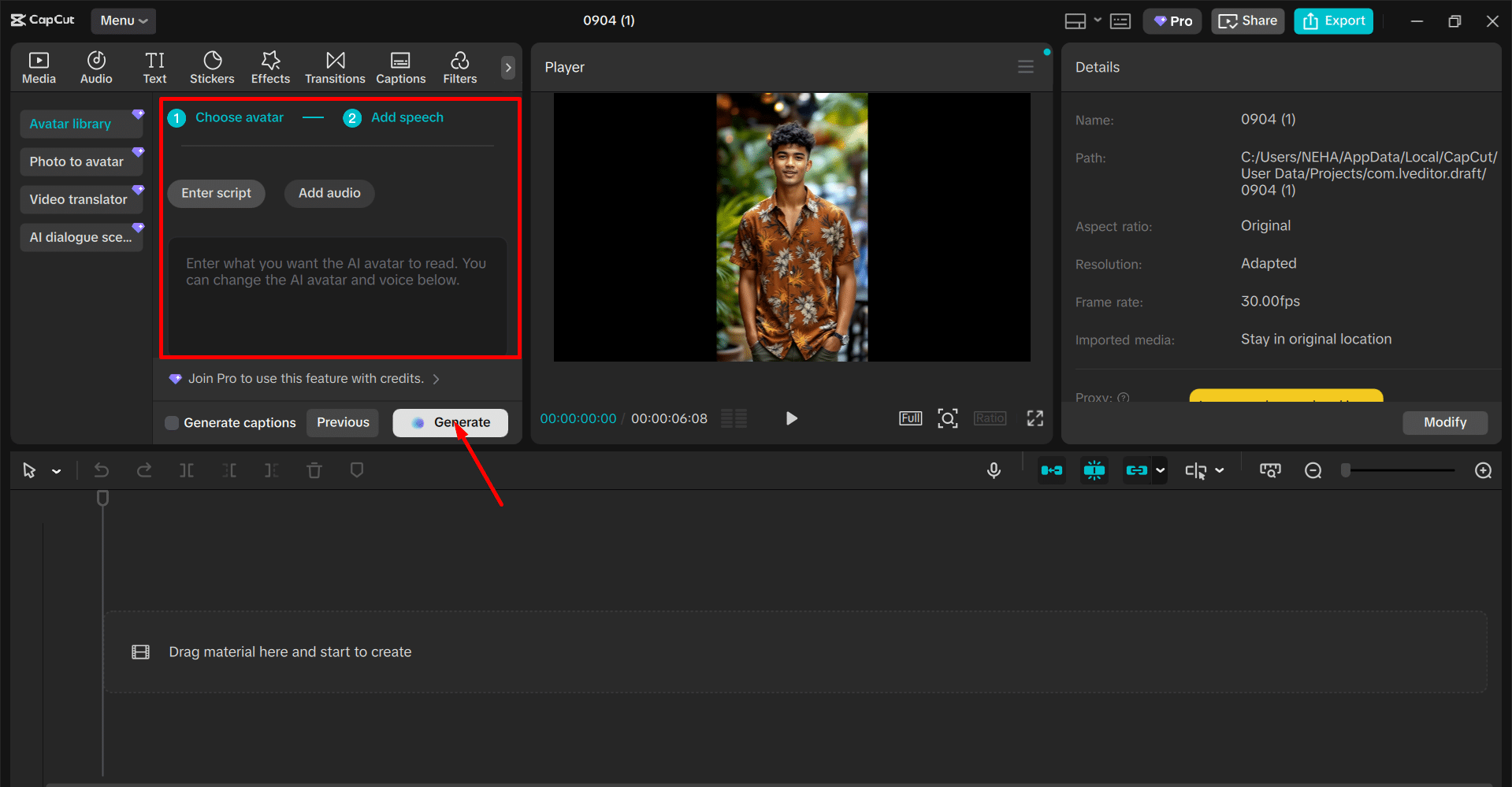Viewport: 1512px width, 787px height.
Task: Click the undo arrow icon
Action: [x=102, y=470]
